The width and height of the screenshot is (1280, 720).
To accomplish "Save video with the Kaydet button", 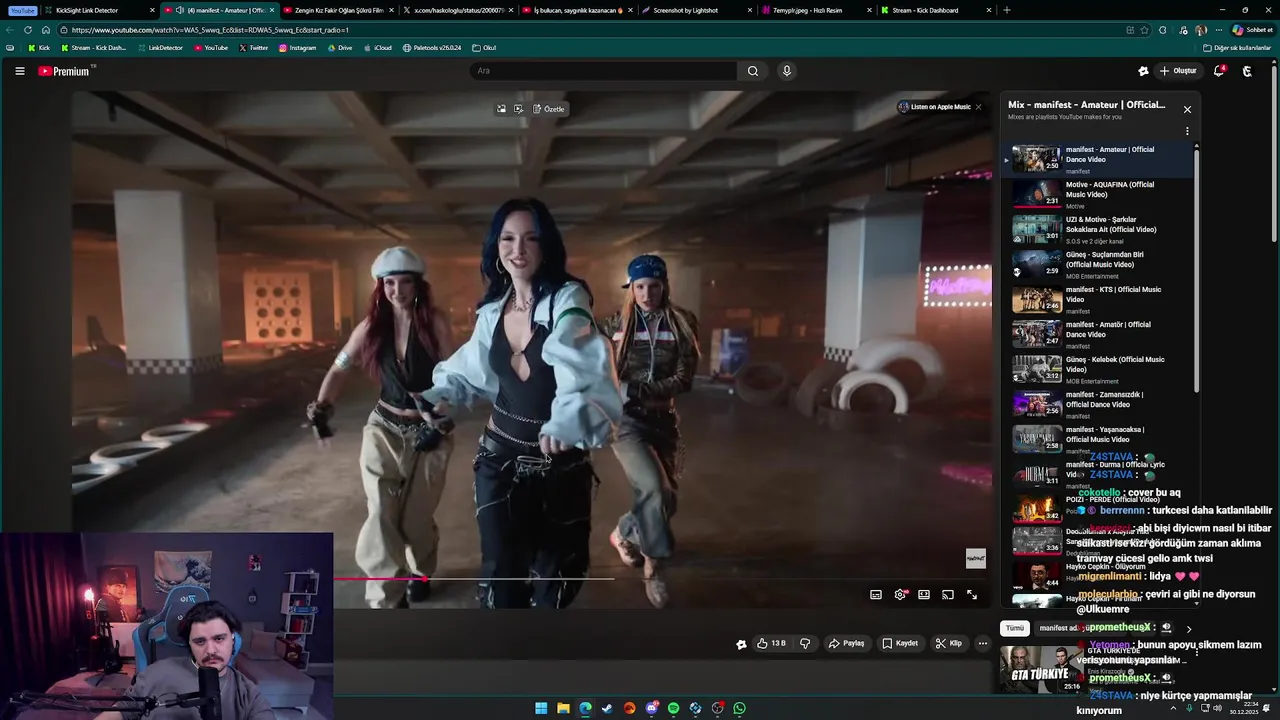I will point(900,644).
